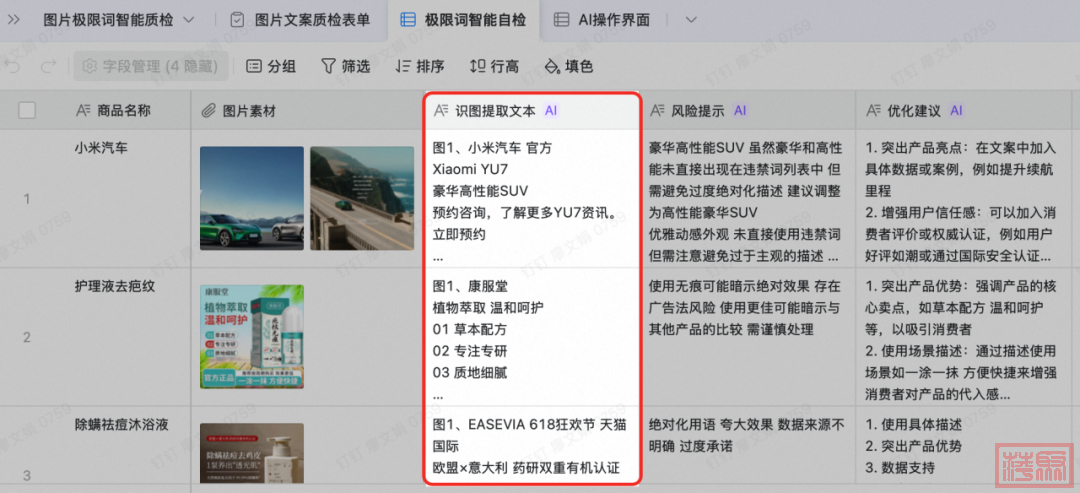The width and height of the screenshot is (1080, 493).
Task: Click the 图片素材 column header
Action: 306,110
